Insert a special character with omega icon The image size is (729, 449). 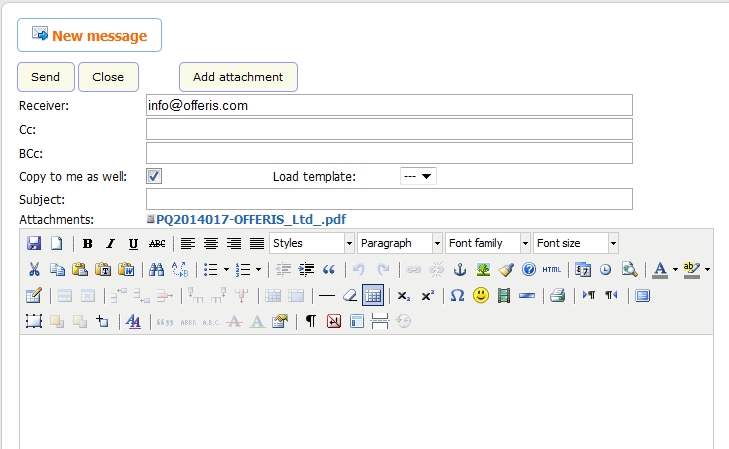(457, 295)
